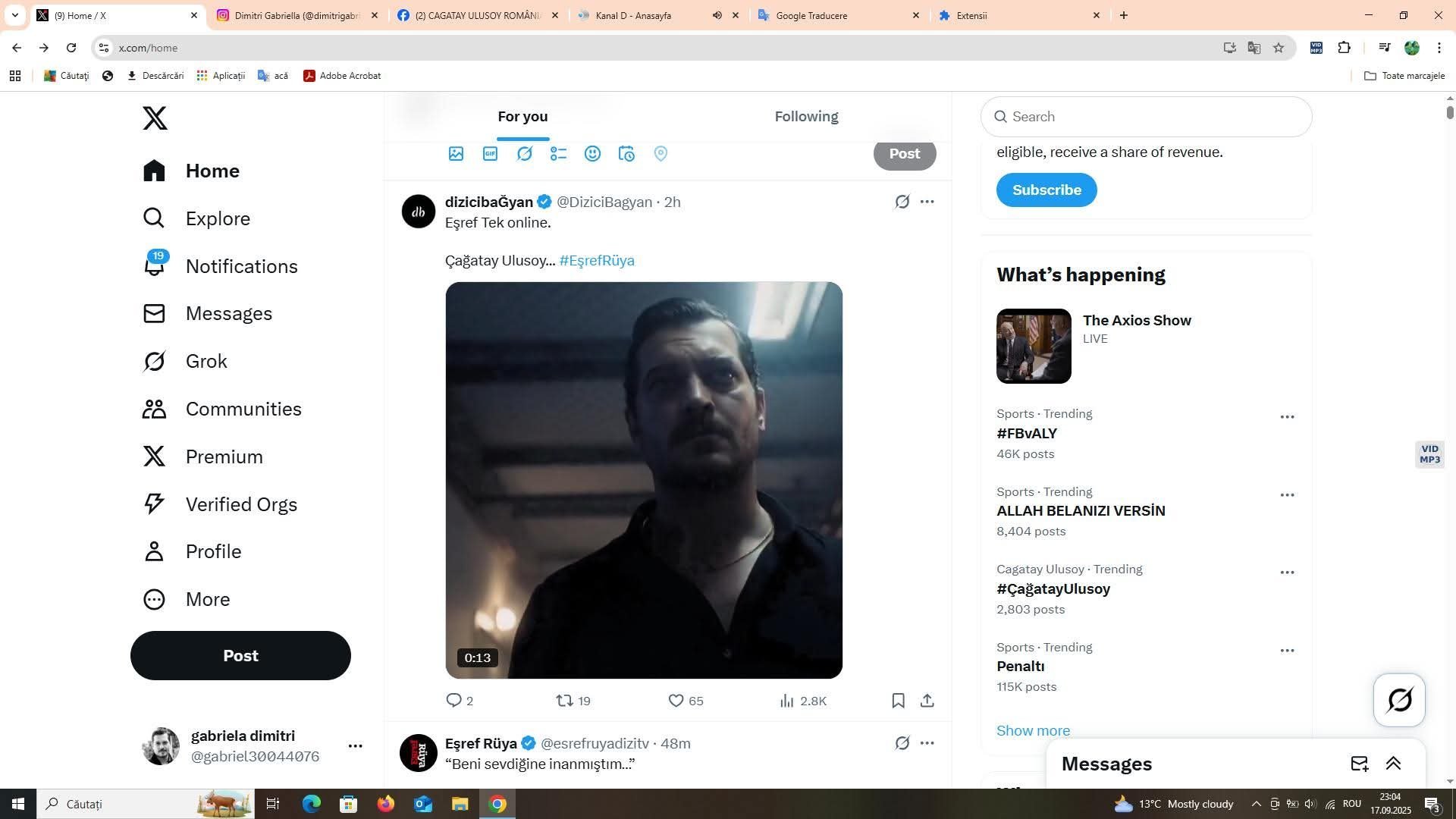Click the blue Subscribe button
Image resolution: width=1456 pixels, height=819 pixels.
(x=1046, y=190)
